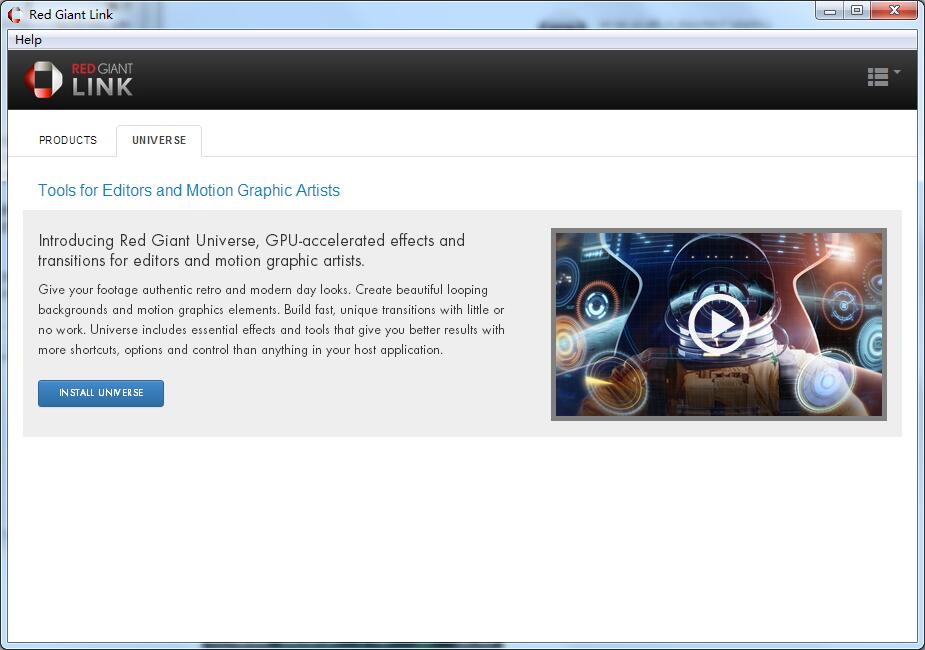Click the Red Giant logo icon in header
This screenshot has height=650, width=925.
[x=43, y=80]
